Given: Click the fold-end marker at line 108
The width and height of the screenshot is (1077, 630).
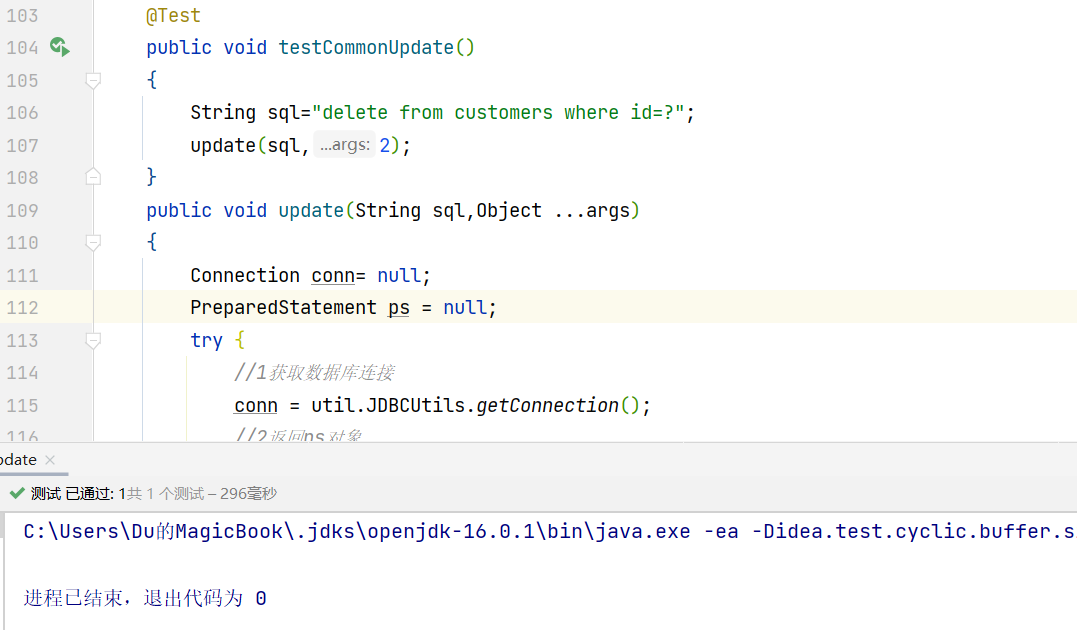Looking at the screenshot, I should tap(93, 176).
